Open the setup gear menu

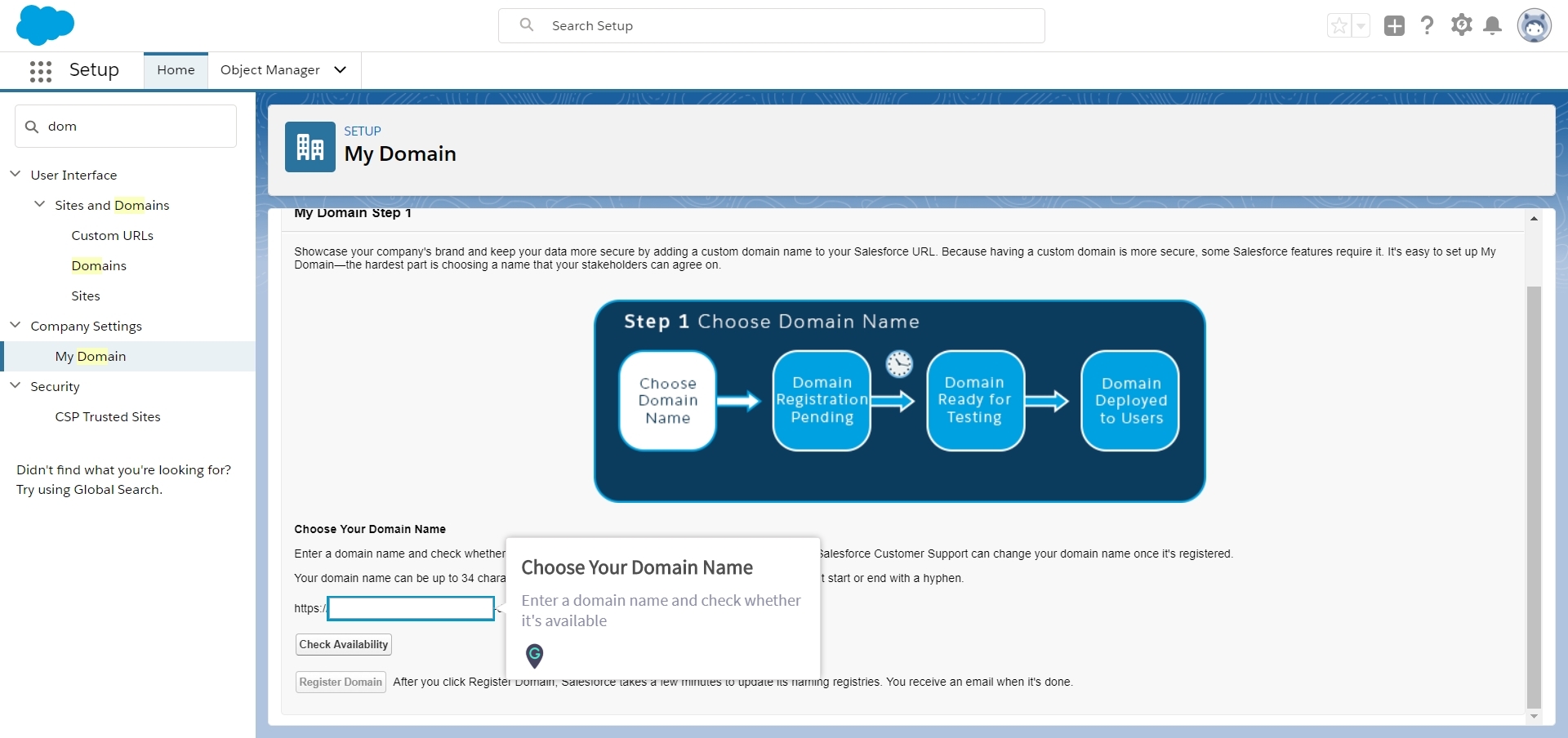(1461, 25)
